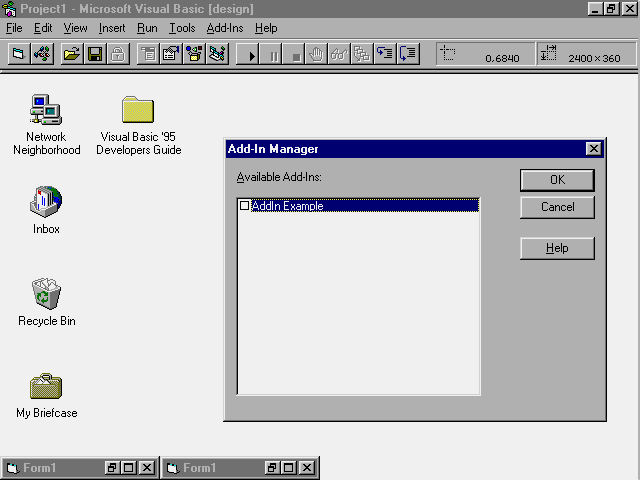Screen dimensions: 640x480
Task: Click the Help button in the Add-In Manager
Action: click(557, 248)
